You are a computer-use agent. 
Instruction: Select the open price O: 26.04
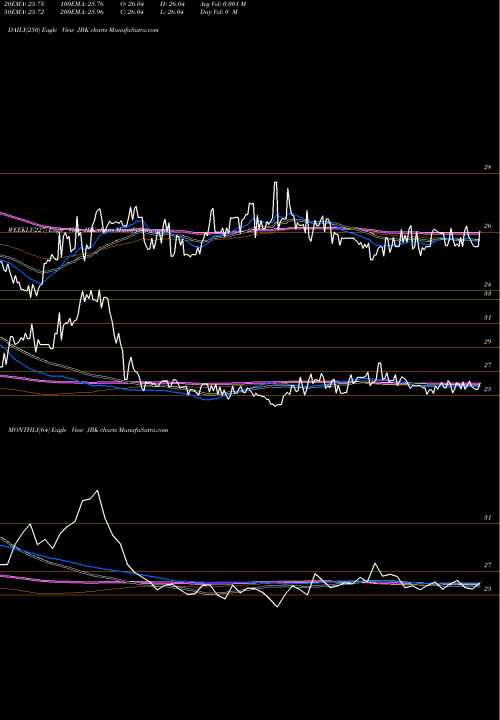point(132,4)
